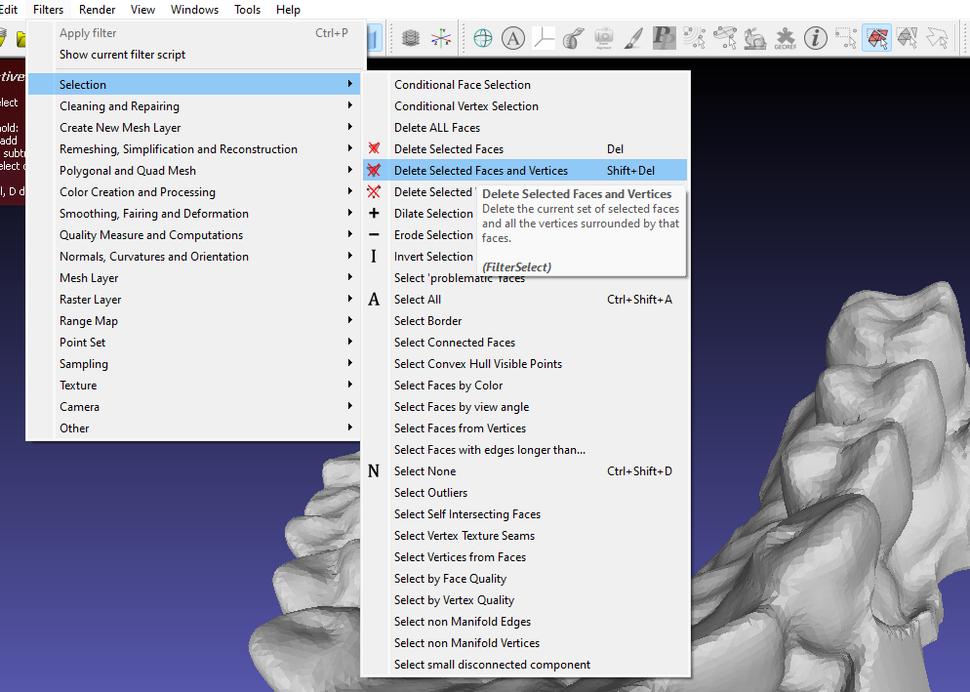Click the 'A' label display icon
Image resolution: width=970 pixels, height=692 pixels.
[x=513, y=38]
